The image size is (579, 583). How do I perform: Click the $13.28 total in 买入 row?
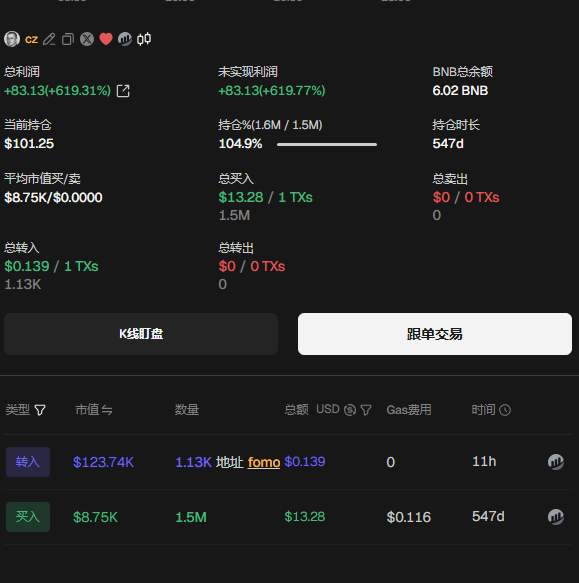tap(305, 516)
